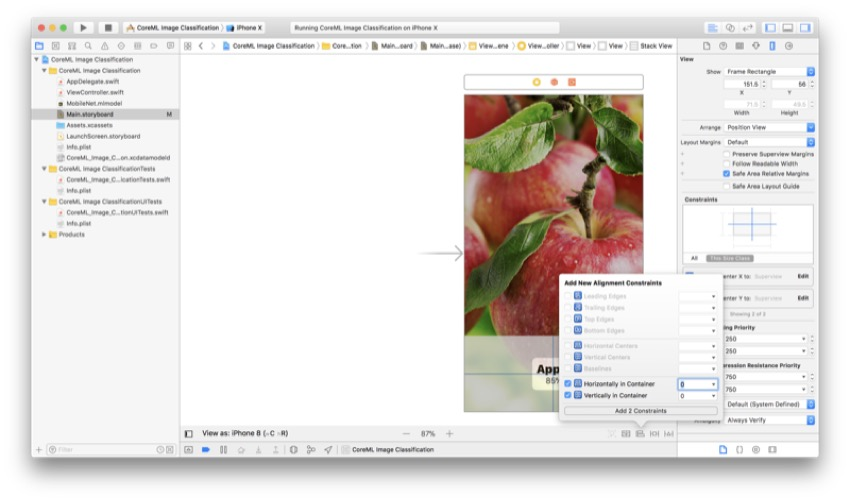850x501 pixels.
Task: Open the related items grid icon
Action: (x=188, y=46)
